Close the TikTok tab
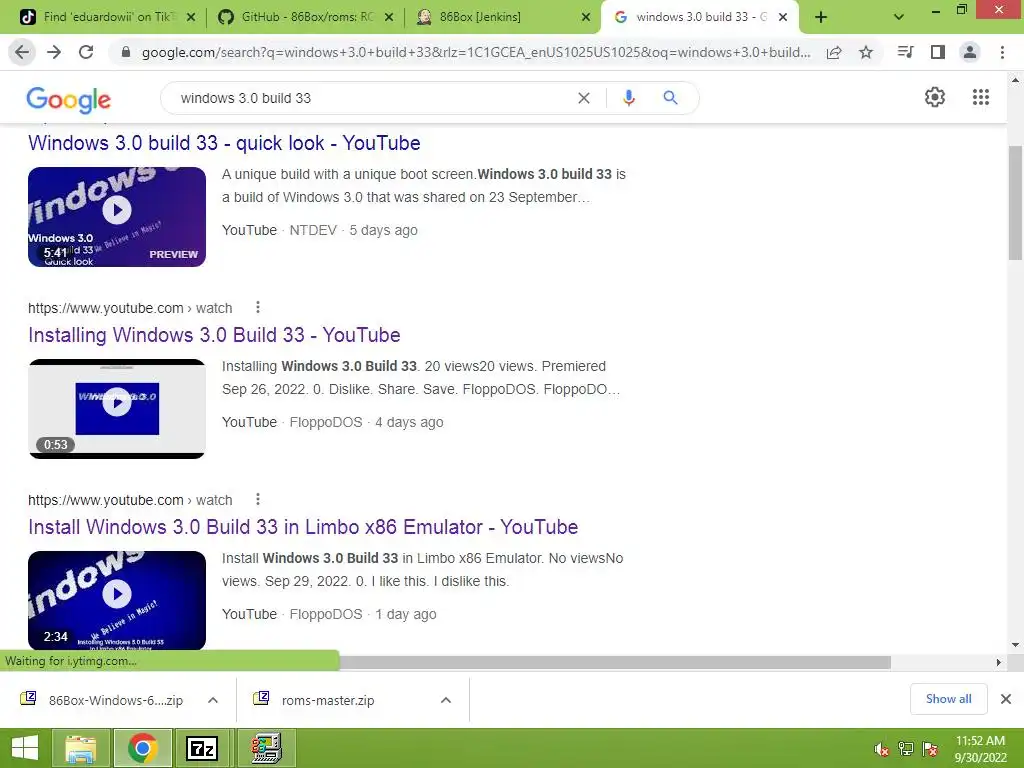1024x768 pixels. (x=191, y=17)
